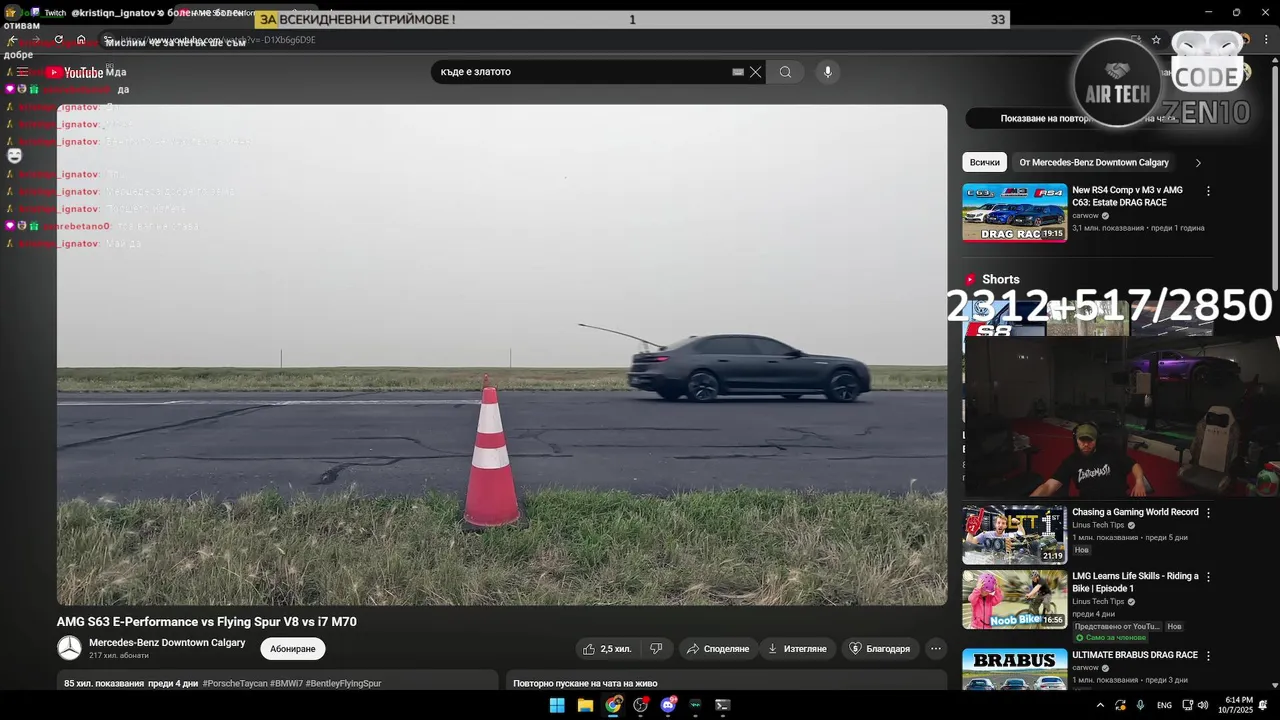Show hidden system tray icons

[1100, 705]
